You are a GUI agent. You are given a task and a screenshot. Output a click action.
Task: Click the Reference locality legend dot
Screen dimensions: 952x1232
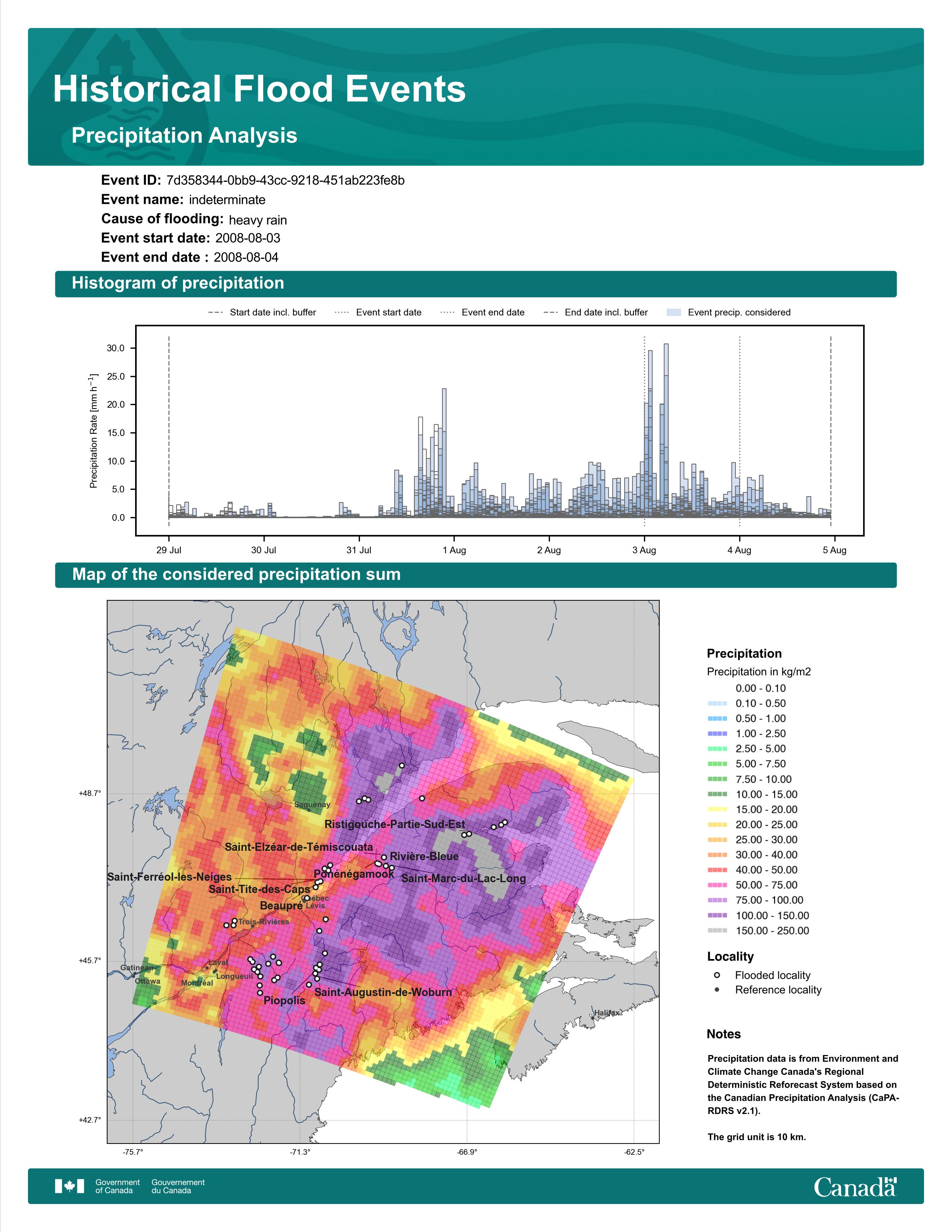[717, 990]
